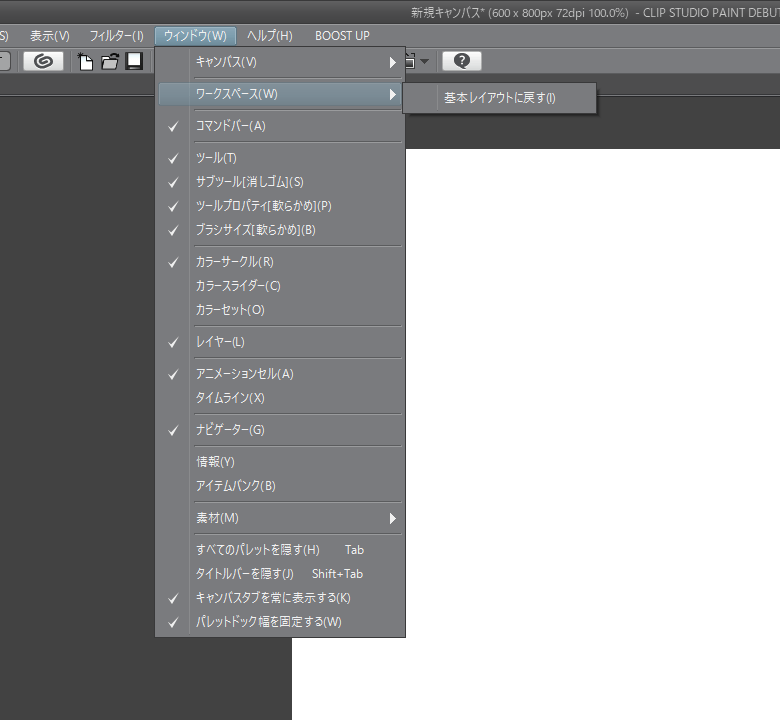Toggle ブラシサイズ[軟らかめ](B) palette
780x720 pixels.
click(280, 230)
